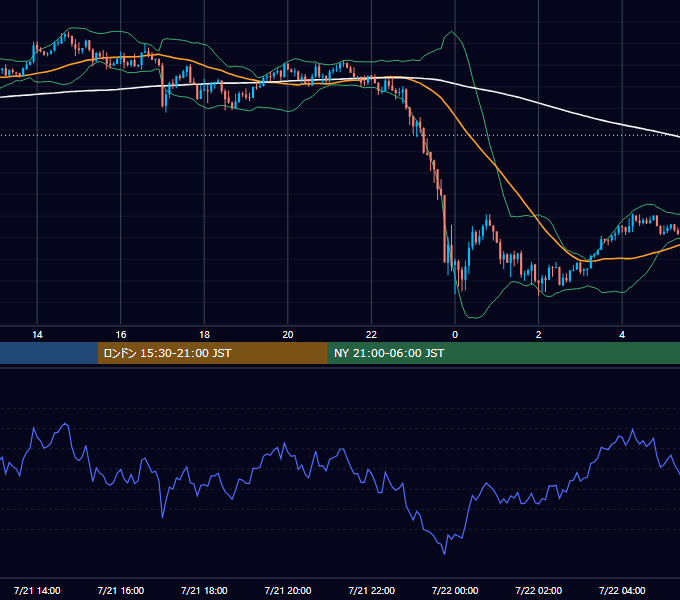Click the 7/22 04:00 label on oscillator axis
This screenshot has height=600, width=680.
click(622, 590)
